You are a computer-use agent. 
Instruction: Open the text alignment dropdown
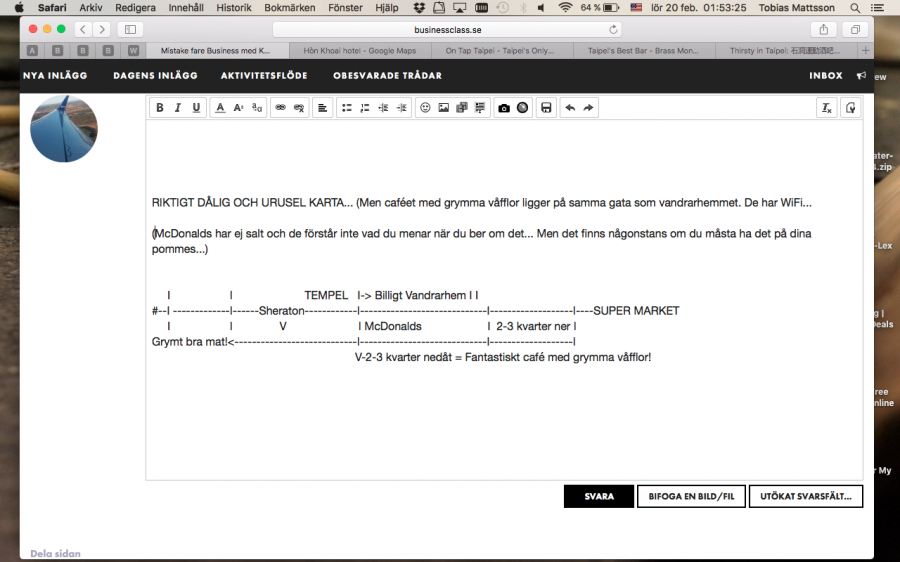pyautogui.click(x=322, y=108)
